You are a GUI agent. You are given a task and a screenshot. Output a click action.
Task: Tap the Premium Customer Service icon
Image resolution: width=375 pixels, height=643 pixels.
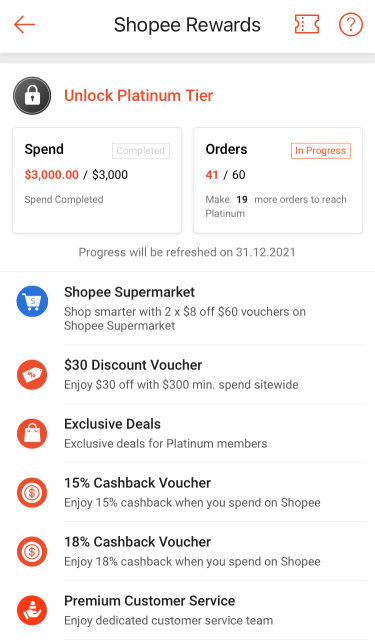click(32, 610)
